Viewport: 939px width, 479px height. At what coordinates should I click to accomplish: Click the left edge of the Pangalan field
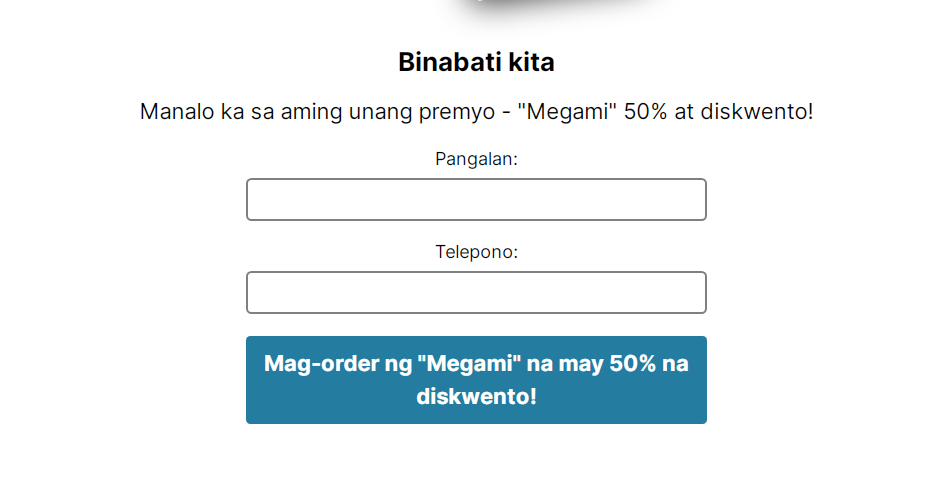[x=256, y=199]
